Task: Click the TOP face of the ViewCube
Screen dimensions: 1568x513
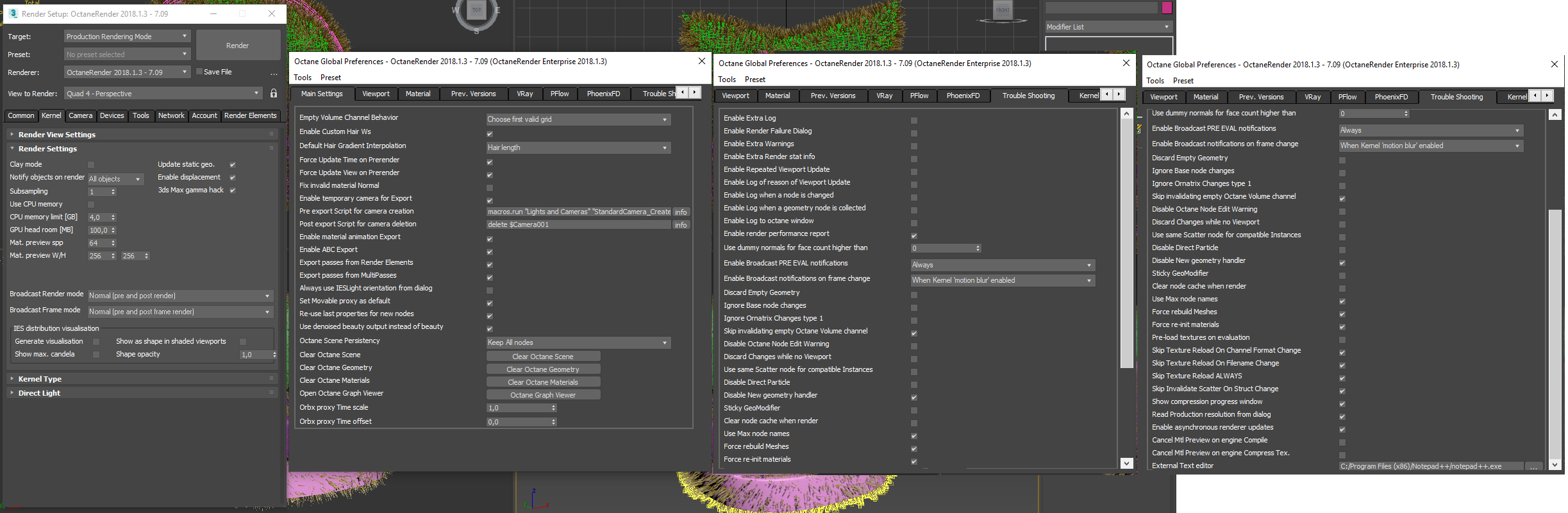Action: tap(476, 10)
